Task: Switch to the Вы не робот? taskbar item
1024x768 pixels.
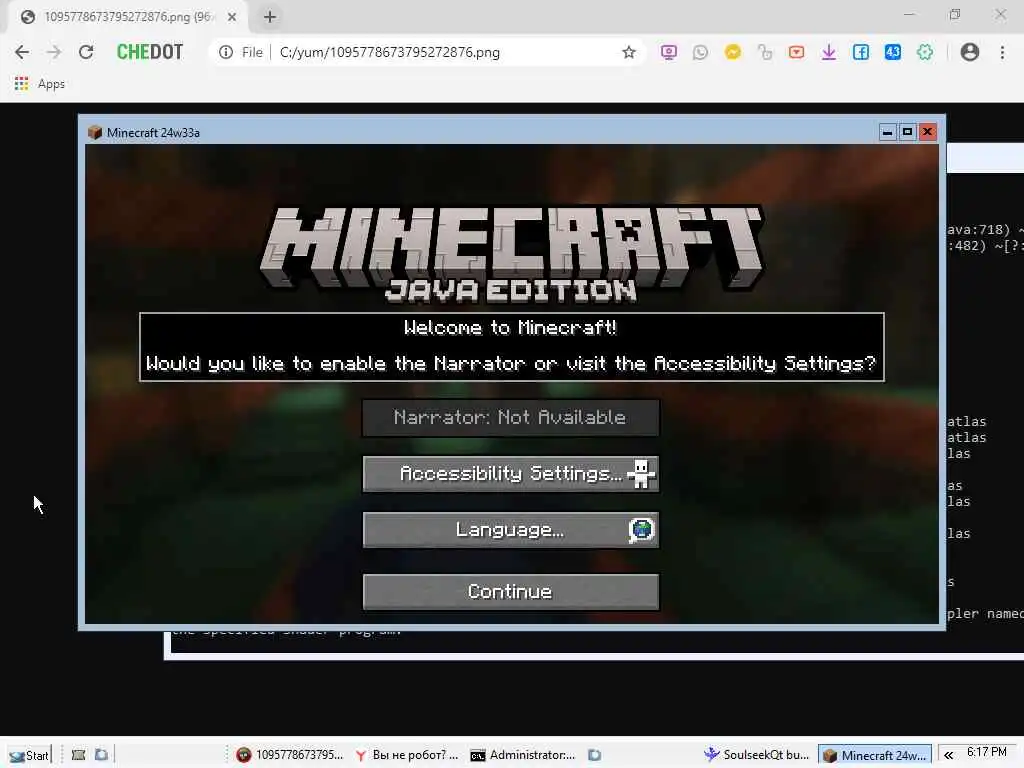Action: click(407, 755)
